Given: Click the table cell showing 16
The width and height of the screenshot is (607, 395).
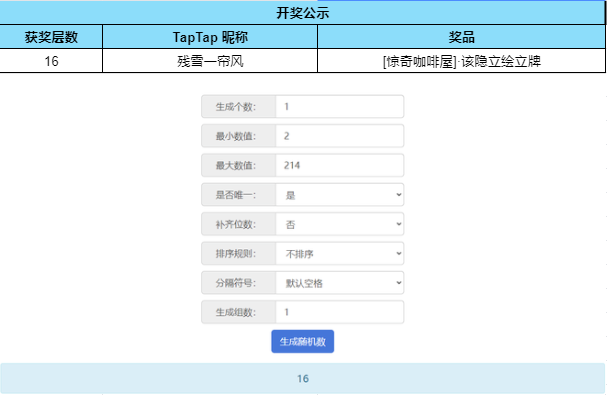Looking at the screenshot, I should point(51,61).
